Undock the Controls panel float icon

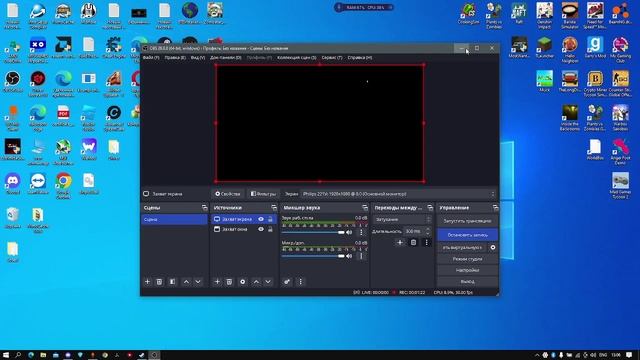click(495, 208)
